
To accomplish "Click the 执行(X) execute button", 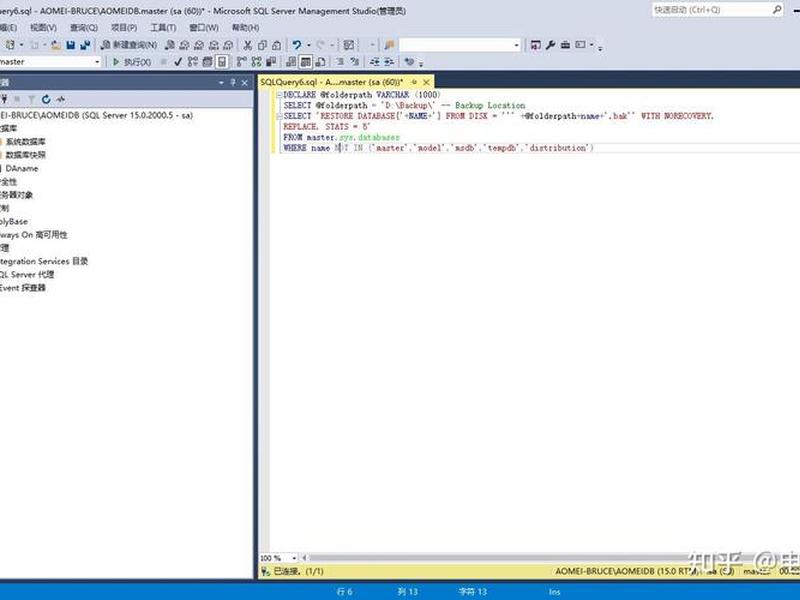I will (132, 62).
